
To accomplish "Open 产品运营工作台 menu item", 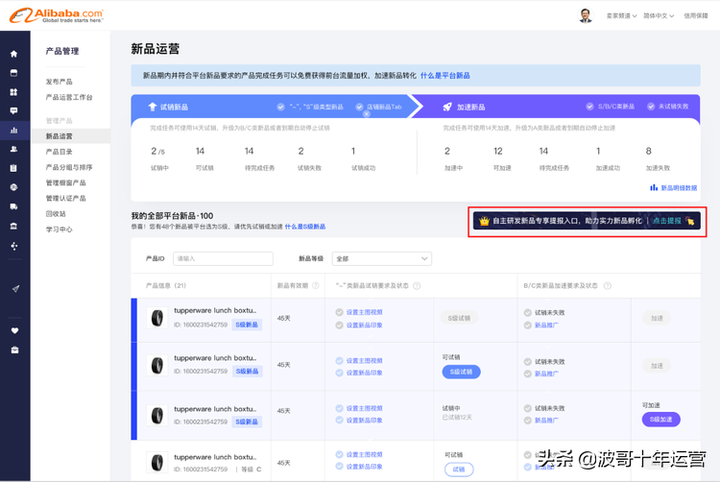I will (x=69, y=97).
